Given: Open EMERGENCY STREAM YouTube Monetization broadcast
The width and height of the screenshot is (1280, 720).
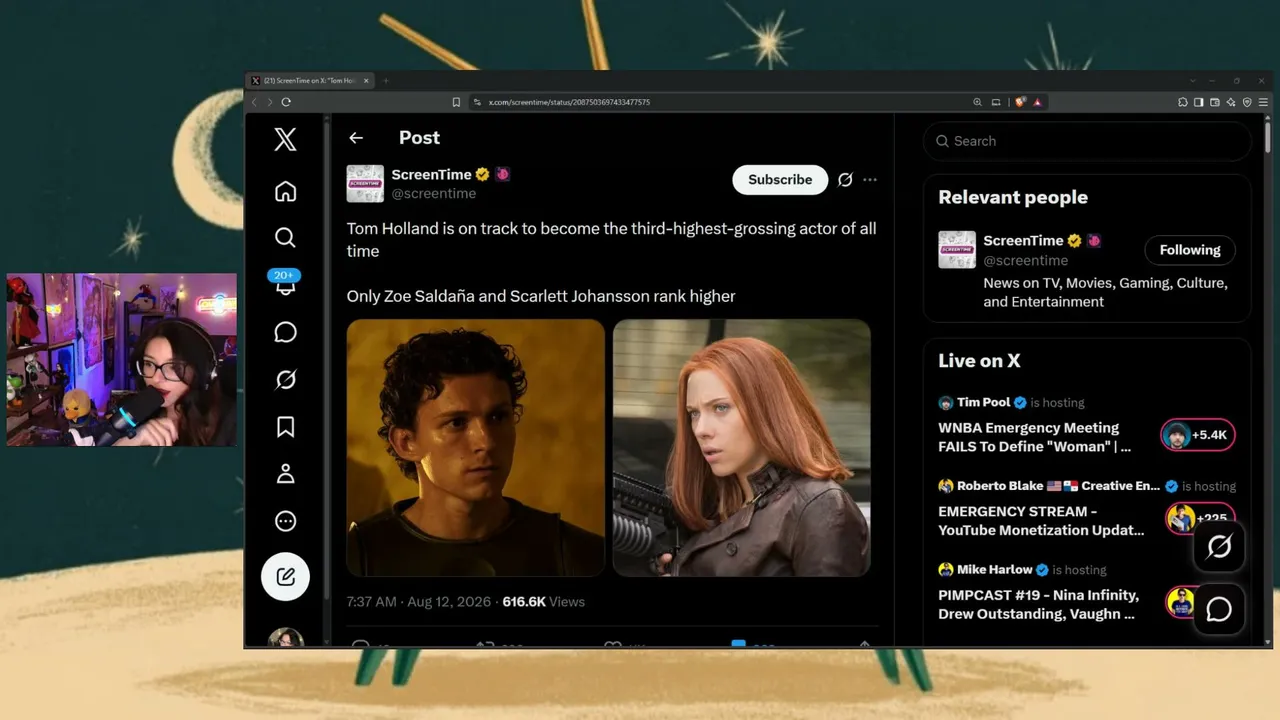Looking at the screenshot, I should pyautogui.click(x=1041, y=521).
